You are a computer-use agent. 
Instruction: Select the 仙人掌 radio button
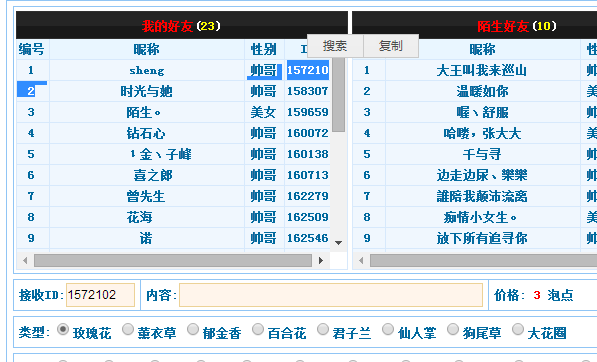tap(388, 329)
